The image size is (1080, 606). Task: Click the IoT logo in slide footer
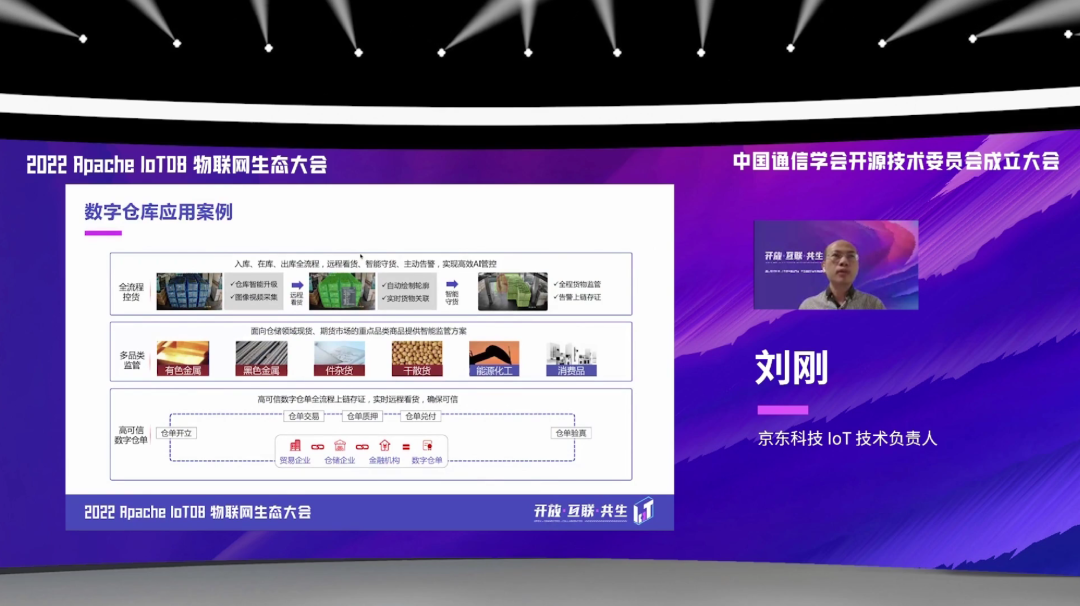pyautogui.click(x=643, y=511)
